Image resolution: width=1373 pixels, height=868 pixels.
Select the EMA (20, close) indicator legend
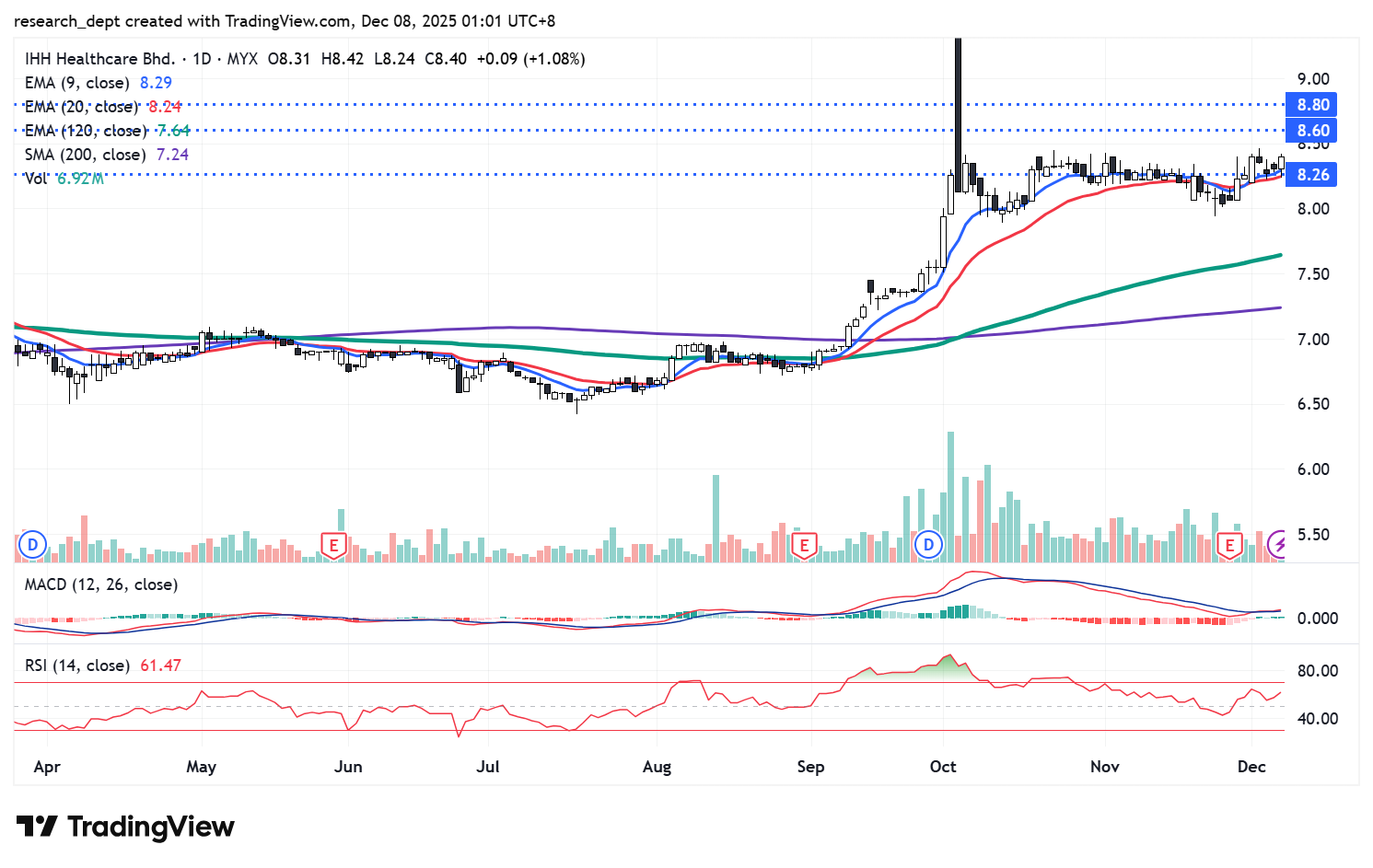pos(81,107)
